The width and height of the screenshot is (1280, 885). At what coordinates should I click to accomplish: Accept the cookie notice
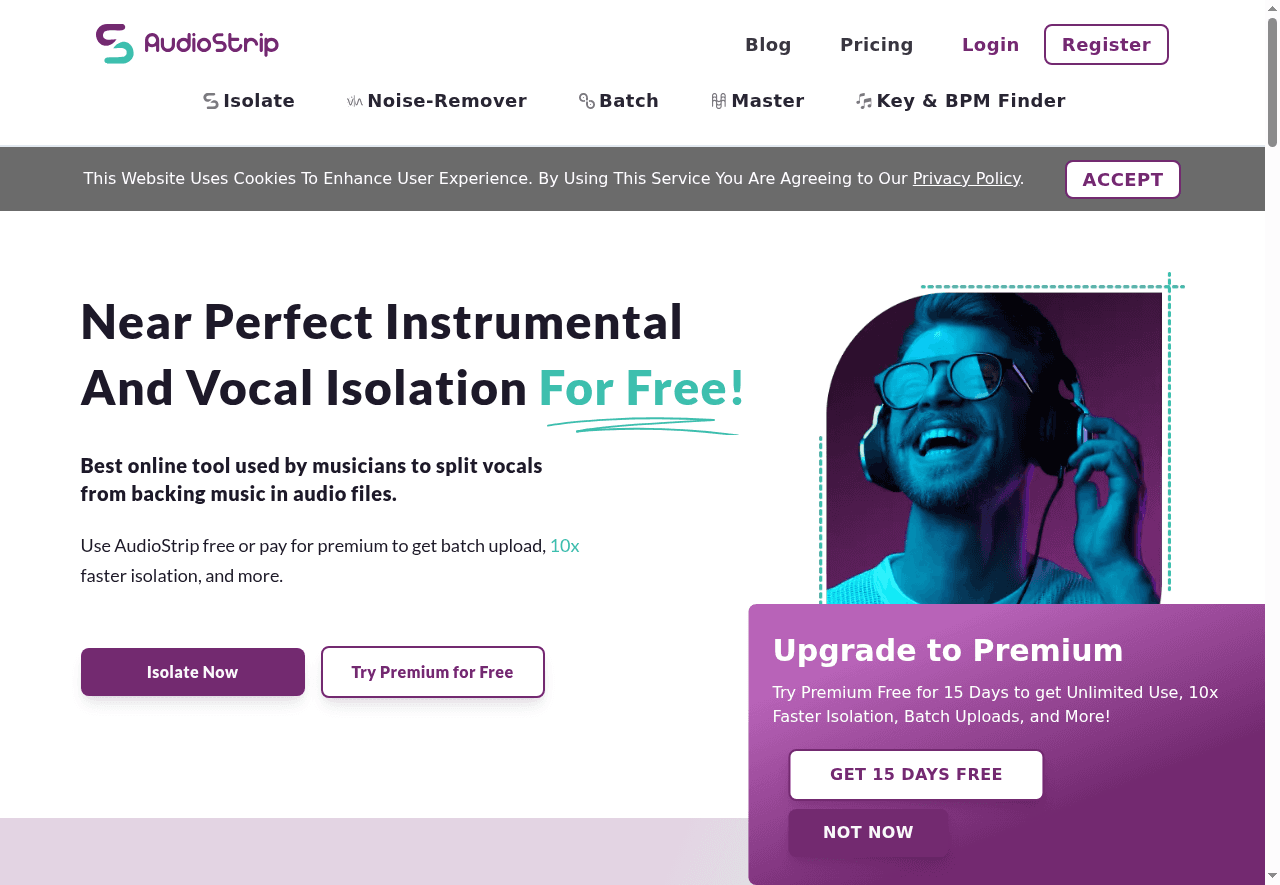pos(1122,180)
